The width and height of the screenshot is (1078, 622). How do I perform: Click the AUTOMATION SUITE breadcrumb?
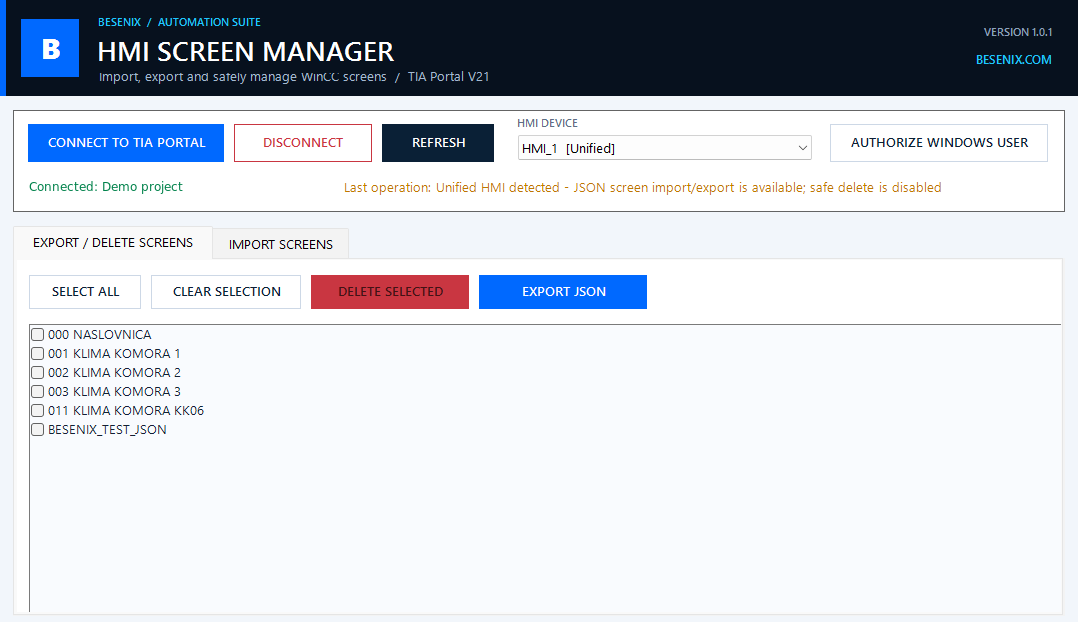(209, 22)
